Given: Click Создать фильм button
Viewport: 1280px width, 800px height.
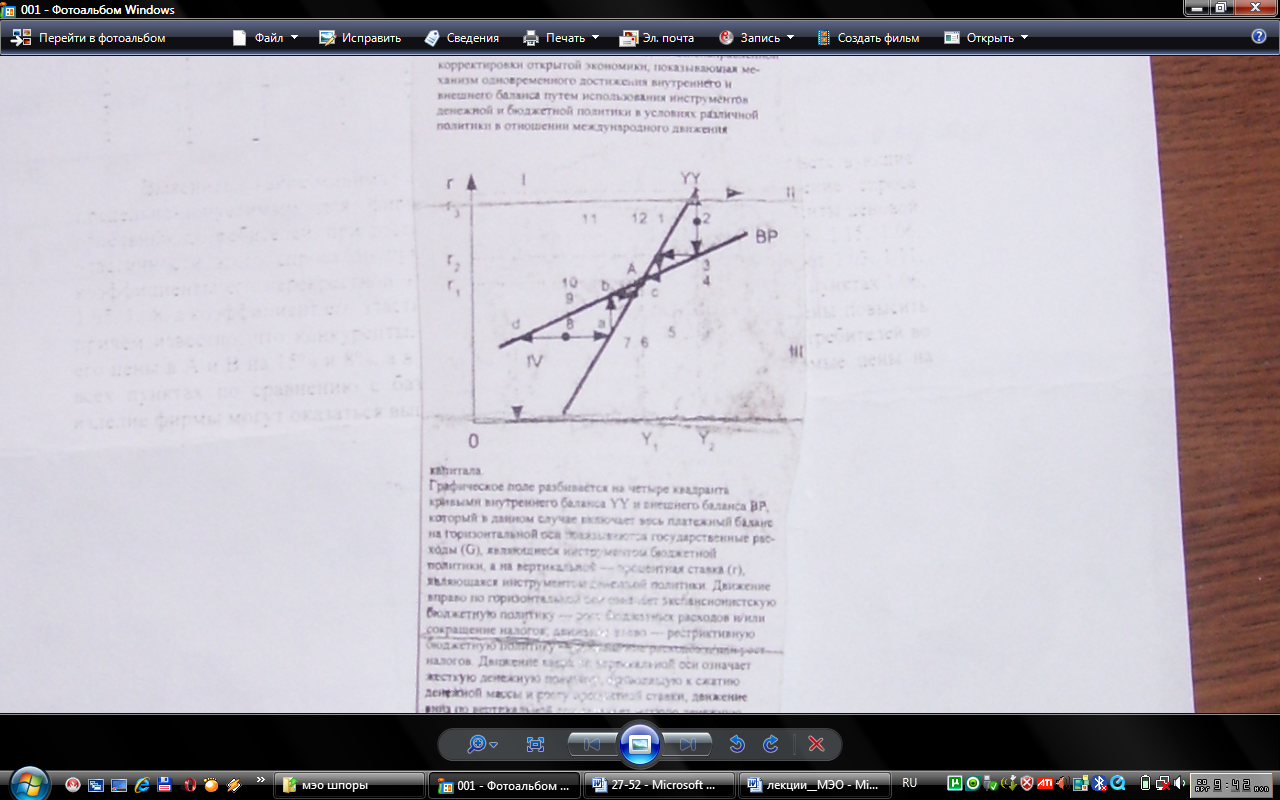Looking at the screenshot, I should 867,38.
